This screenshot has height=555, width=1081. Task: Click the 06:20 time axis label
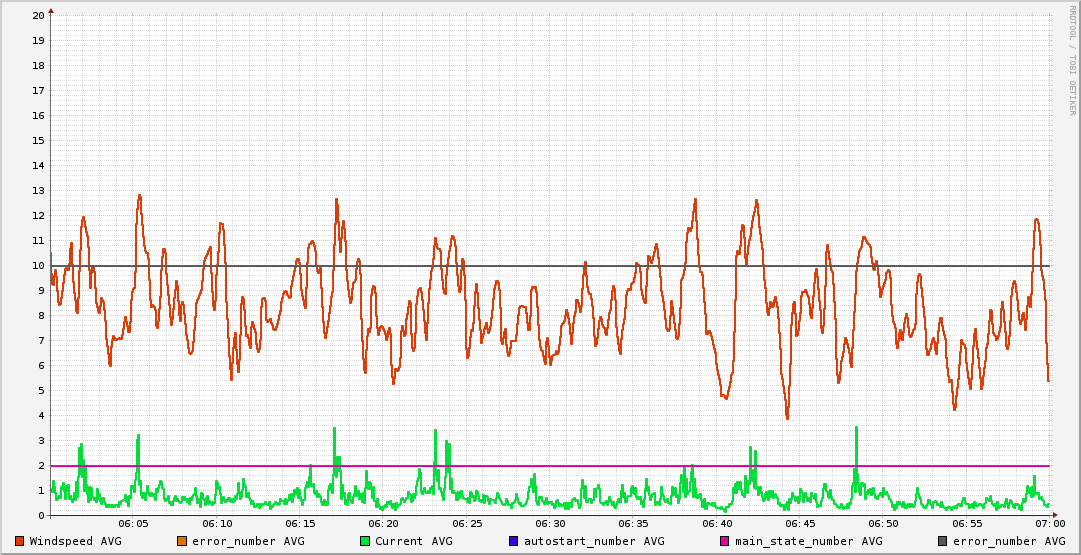[x=384, y=524]
